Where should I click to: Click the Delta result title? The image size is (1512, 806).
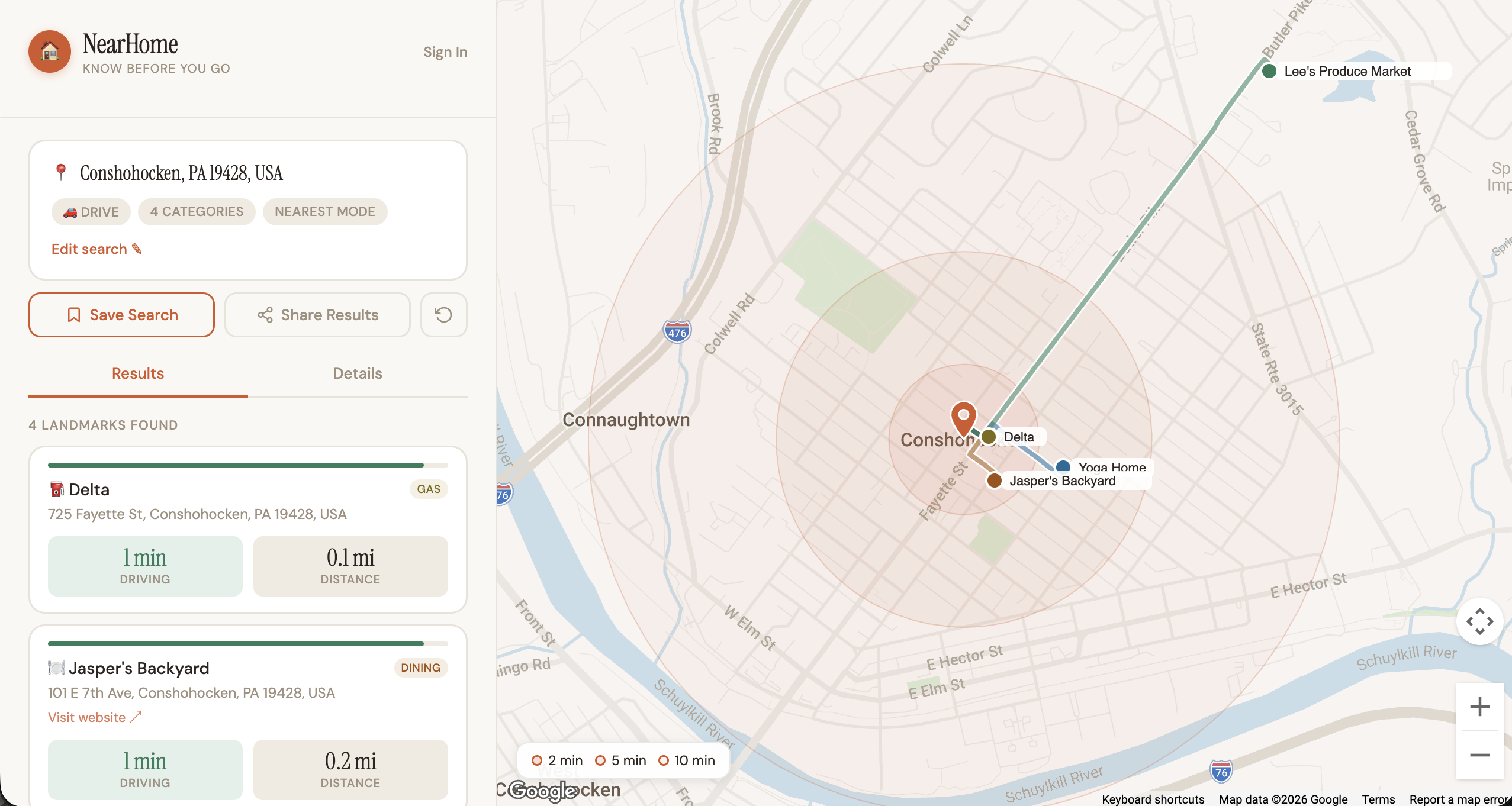pos(89,489)
